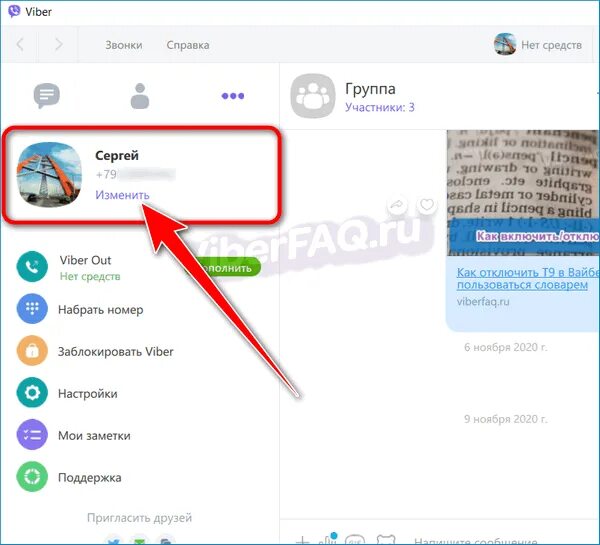Click the green lifebuoy Поддержка icon
This screenshot has height=545, width=600.
click(x=32, y=477)
